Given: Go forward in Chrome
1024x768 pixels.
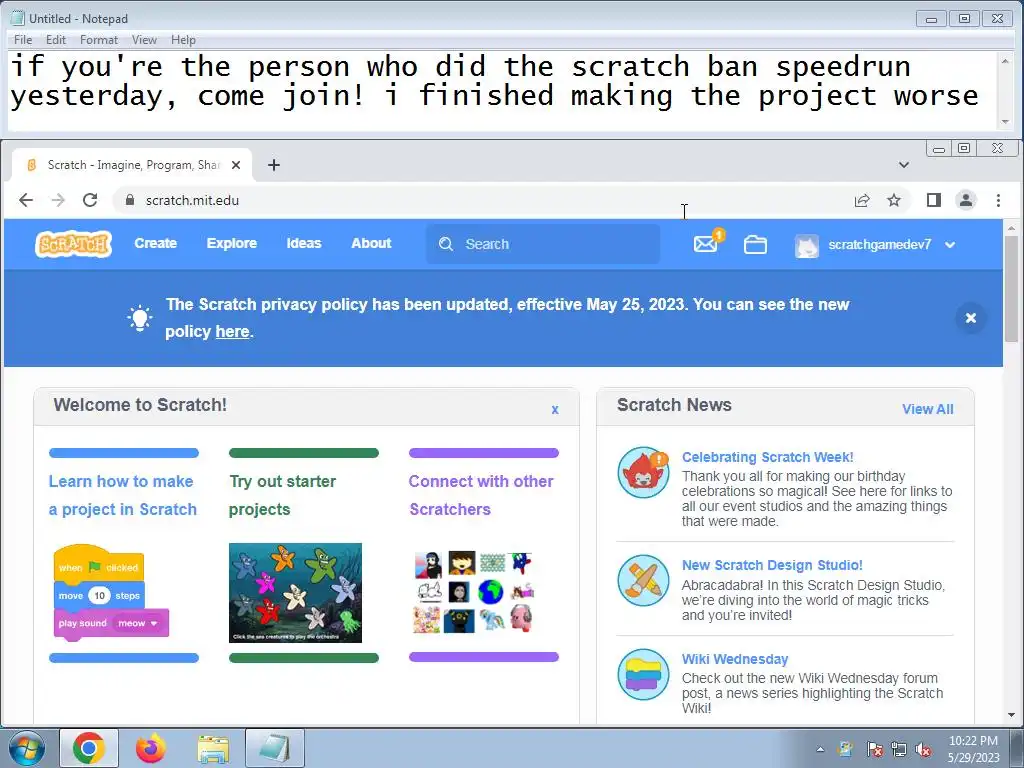Looking at the screenshot, I should pyautogui.click(x=58, y=200).
